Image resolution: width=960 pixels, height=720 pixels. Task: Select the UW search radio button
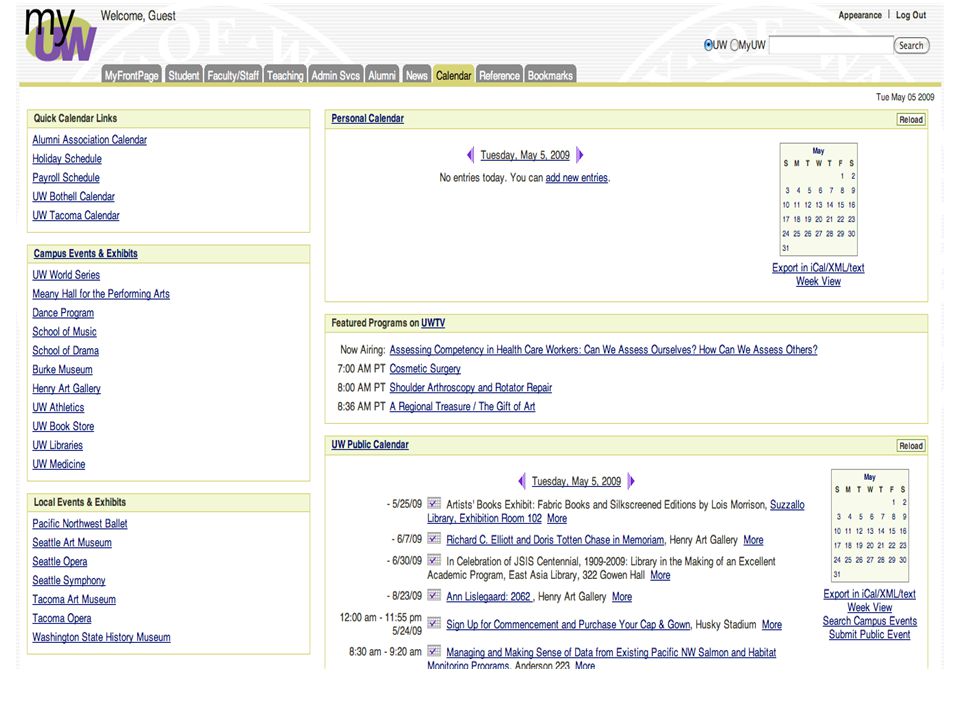click(x=708, y=45)
